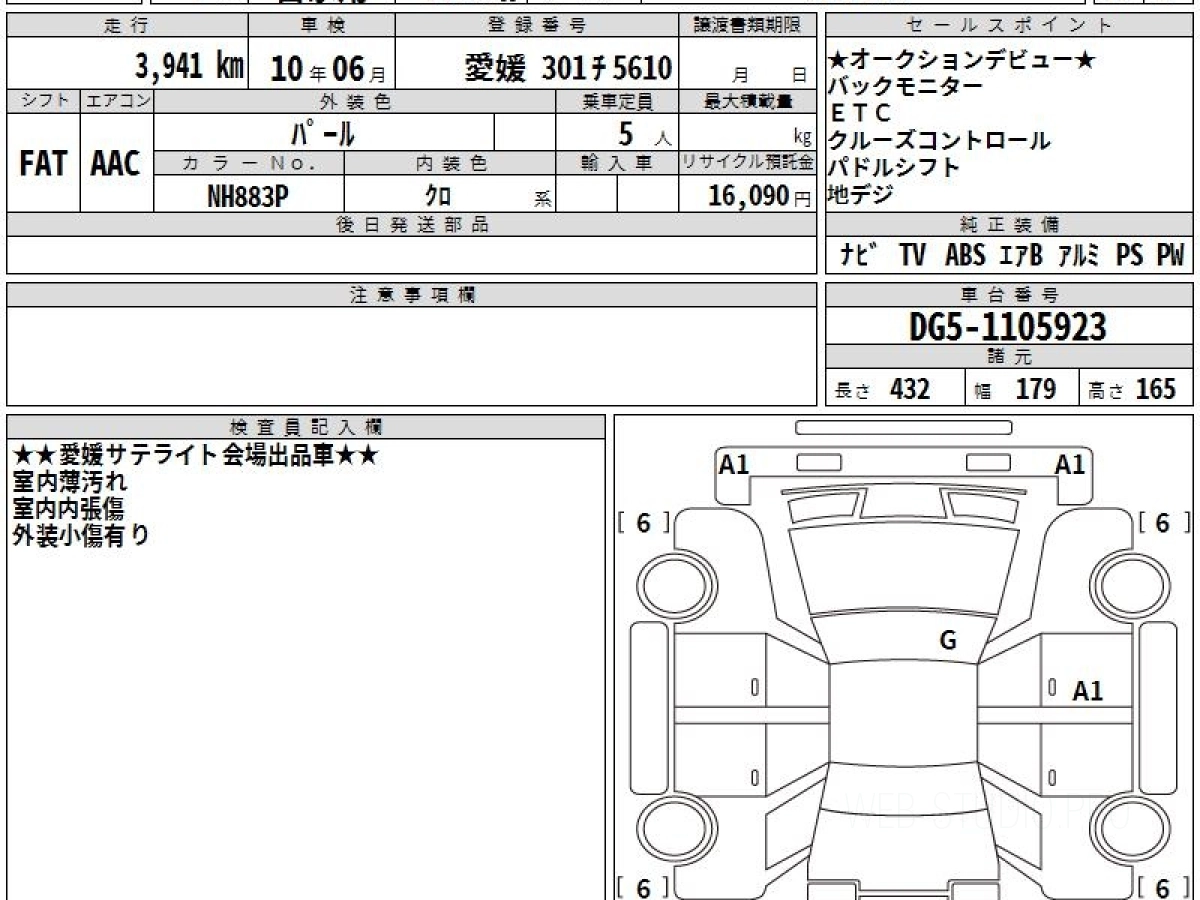Image resolution: width=1200 pixels, height=900 pixels.
Task: Click the FAT shift type cell
Action: (43, 164)
